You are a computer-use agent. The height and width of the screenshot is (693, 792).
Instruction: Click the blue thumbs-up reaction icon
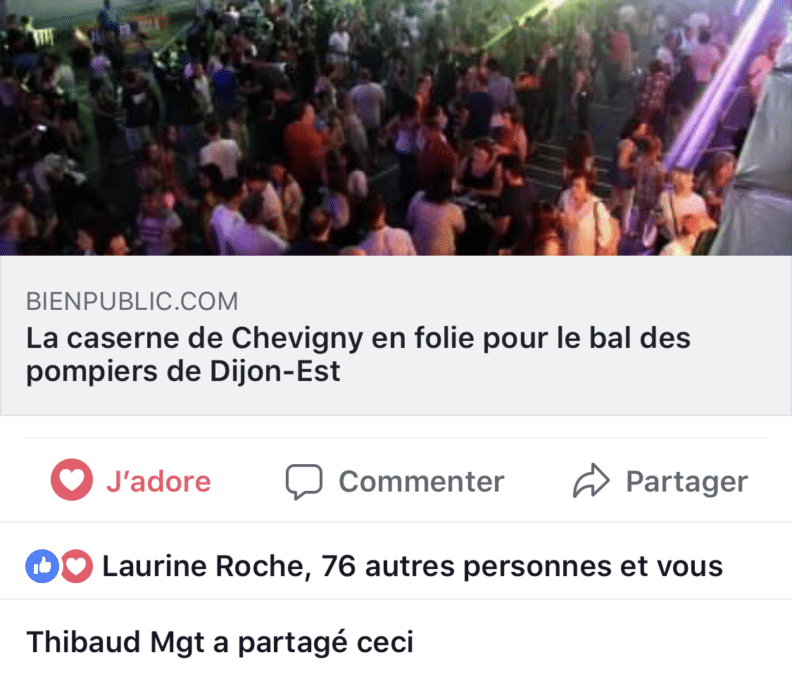(x=42, y=566)
